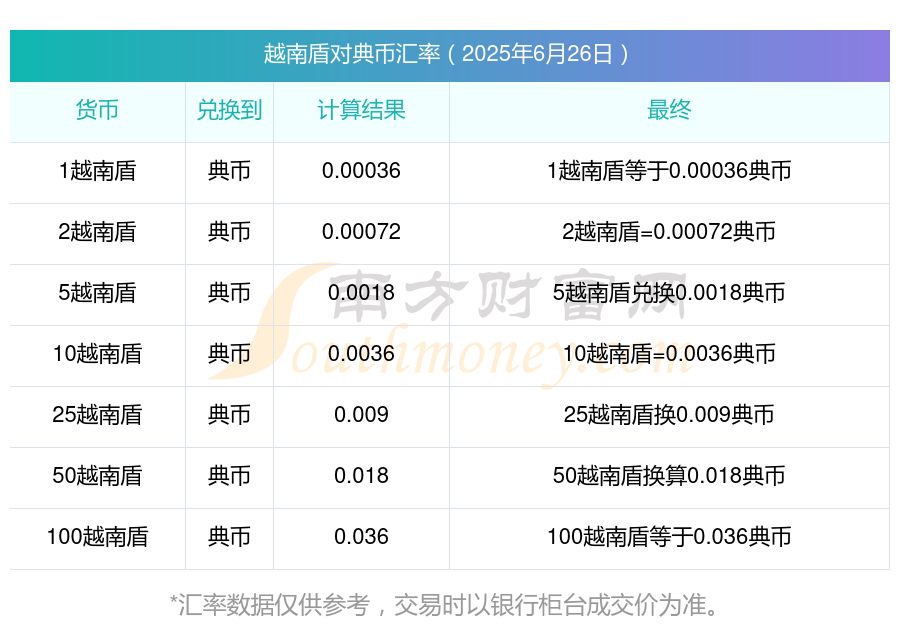The width and height of the screenshot is (900, 636).
Task: Select the 10越南盾 cell
Action: pyautogui.click(x=97, y=354)
